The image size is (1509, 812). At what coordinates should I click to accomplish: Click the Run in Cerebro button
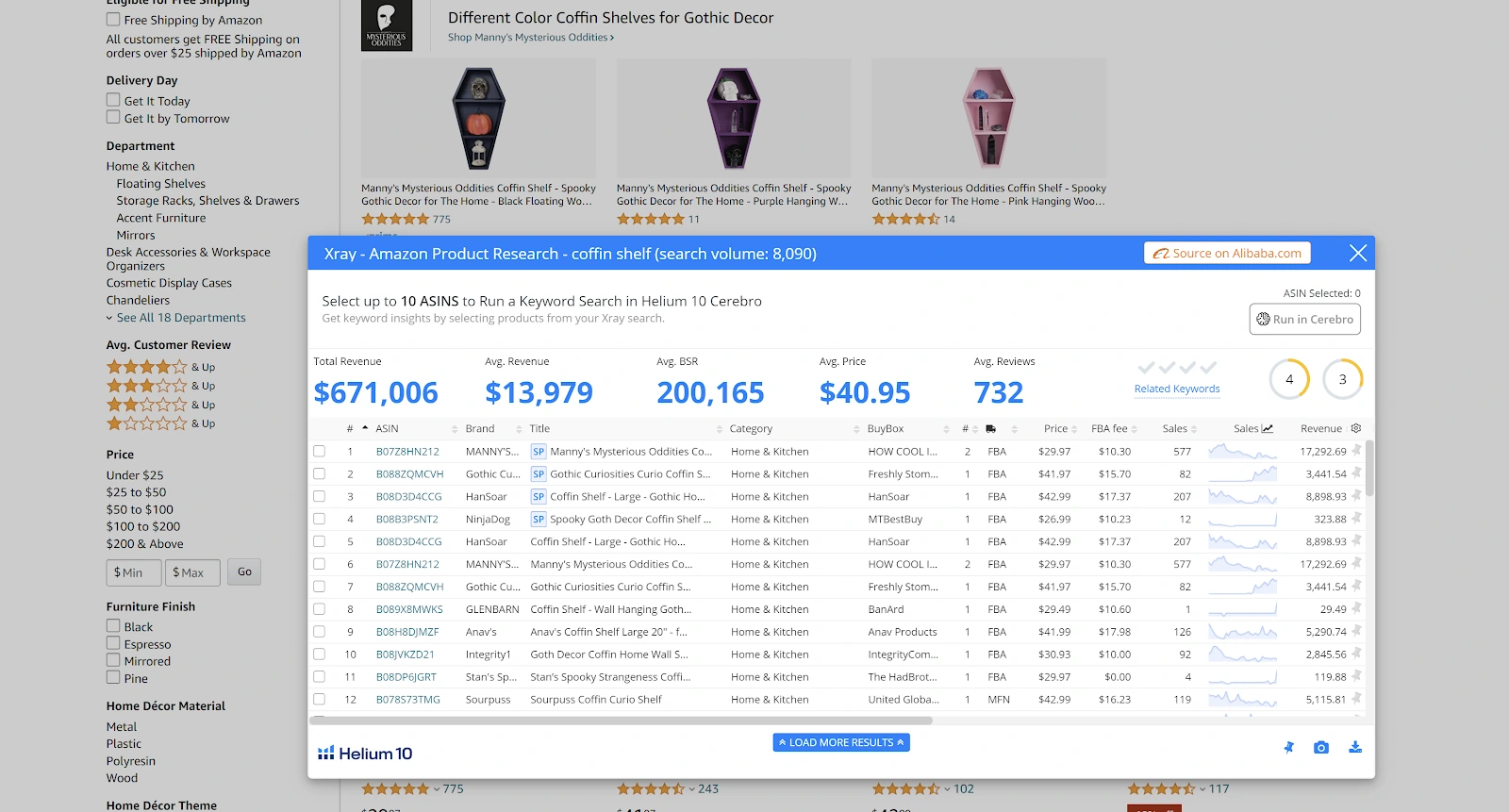tap(1304, 319)
